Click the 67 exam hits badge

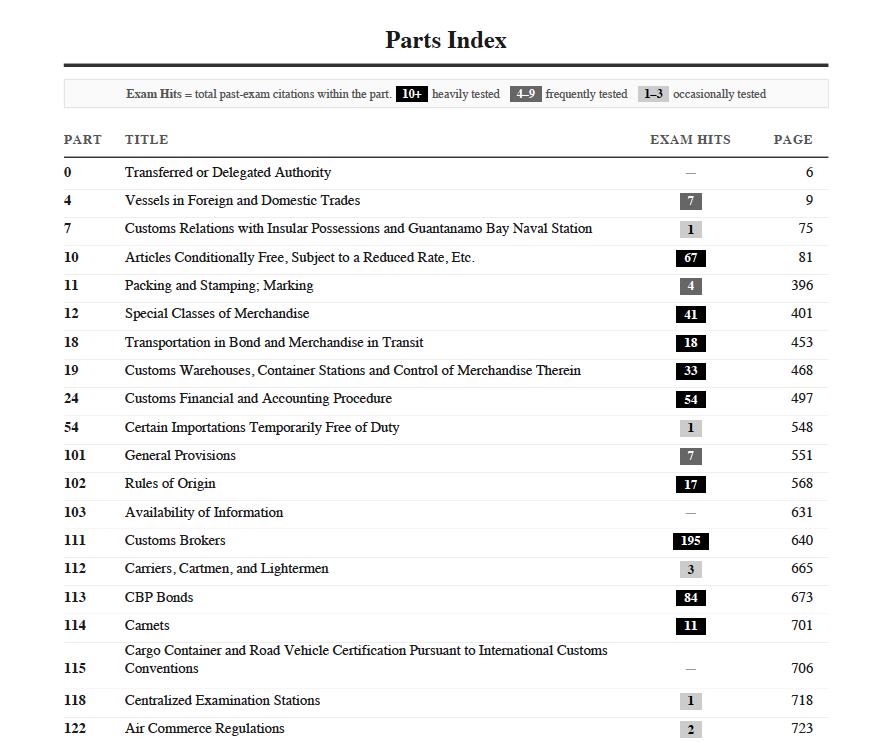point(691,258)
